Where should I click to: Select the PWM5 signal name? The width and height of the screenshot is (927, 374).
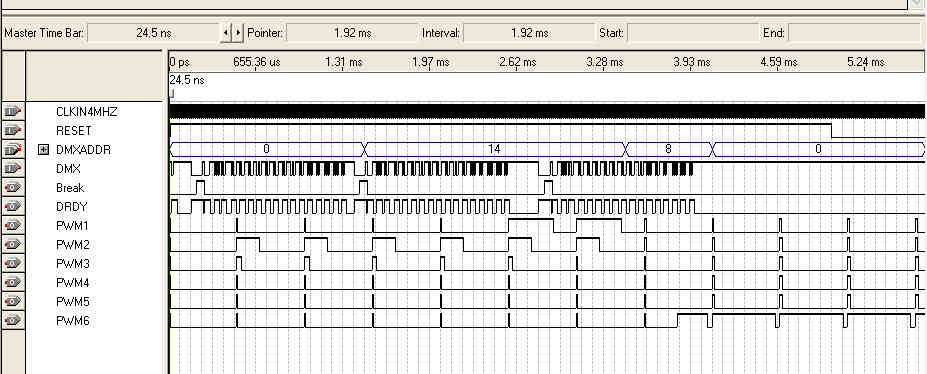pos(73,301)
